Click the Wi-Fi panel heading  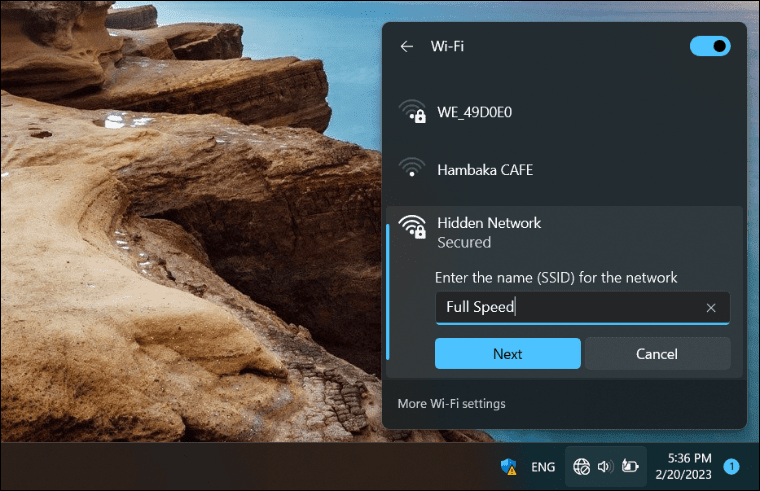(x=447, y=47)
